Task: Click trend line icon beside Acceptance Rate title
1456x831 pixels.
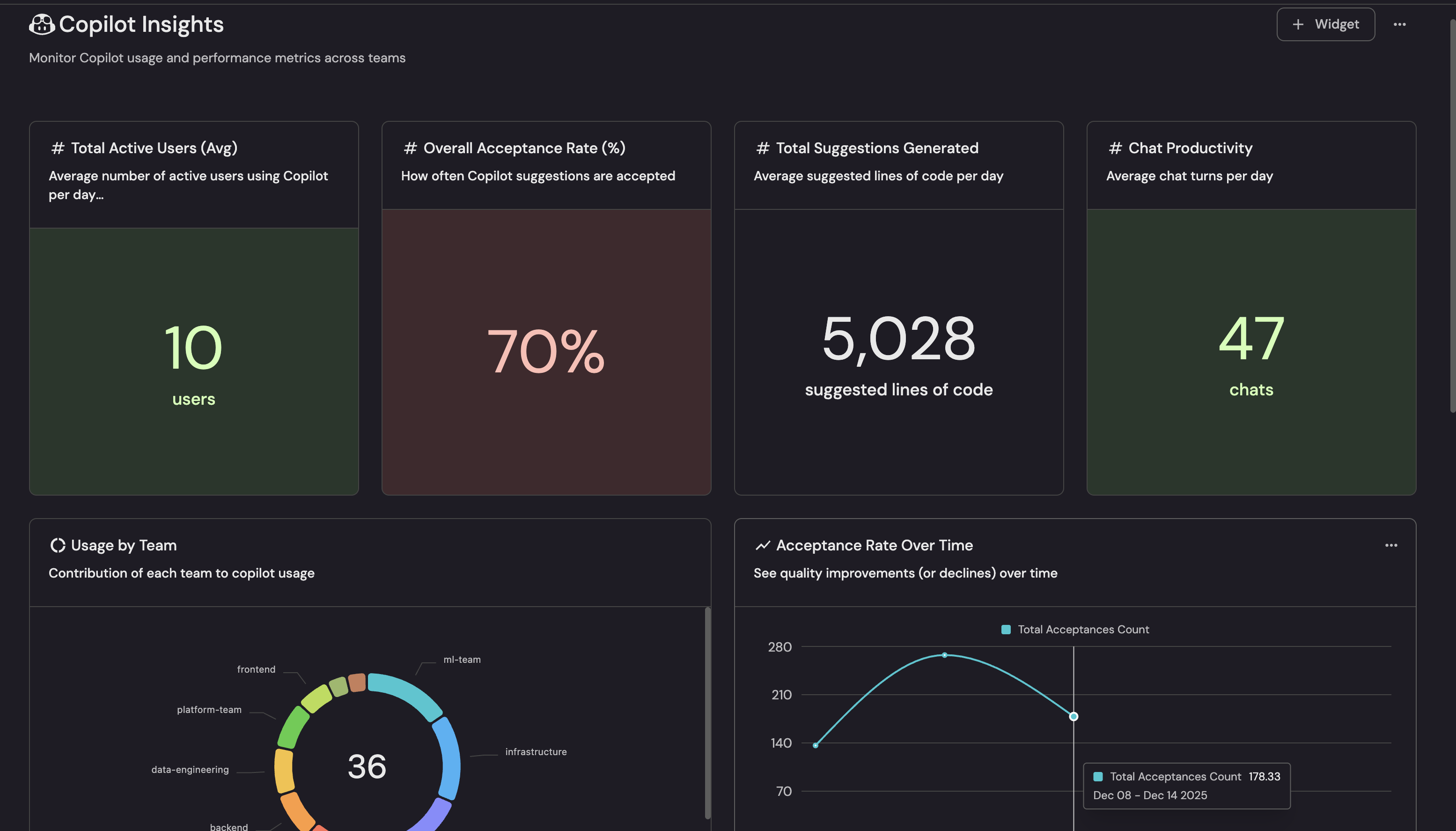Action: click(763, 546)
